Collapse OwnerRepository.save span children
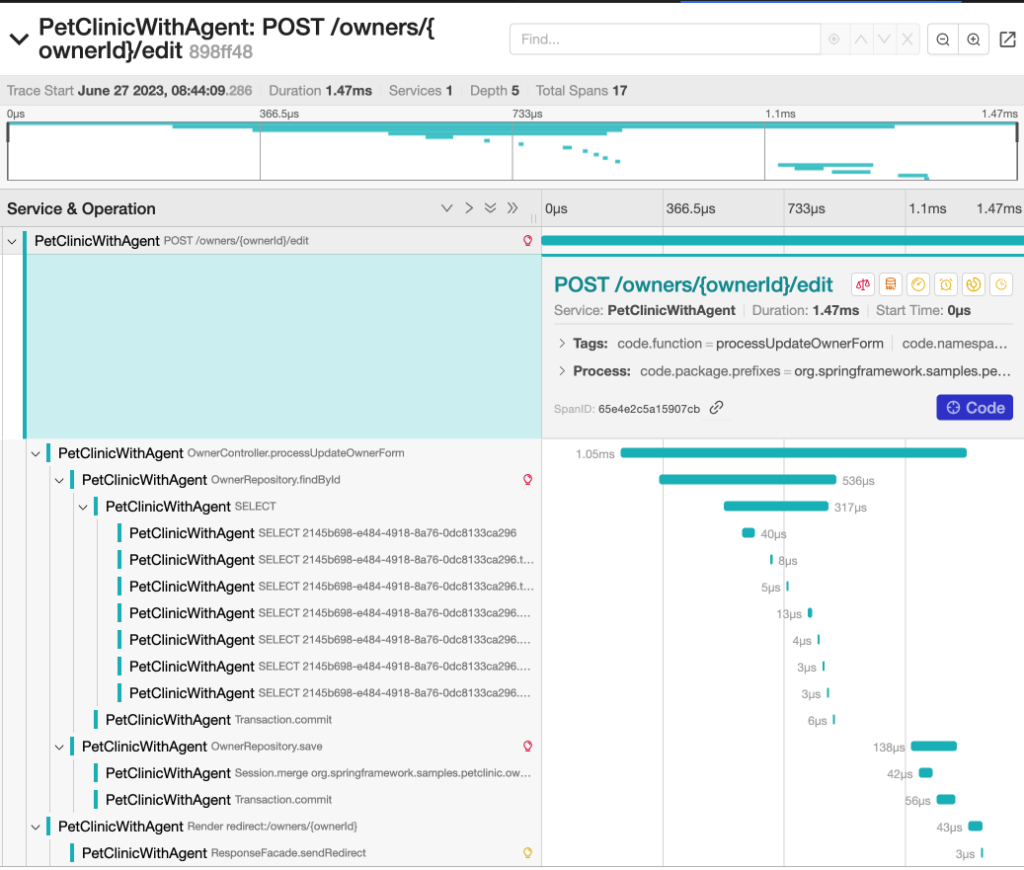1024x870 pixels. 59,747
